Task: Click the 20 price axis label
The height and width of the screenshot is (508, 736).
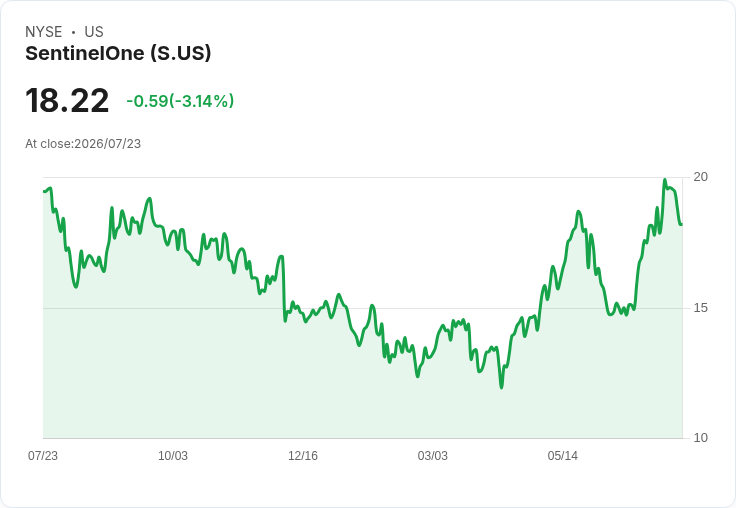Action: (x=700, y=177)
